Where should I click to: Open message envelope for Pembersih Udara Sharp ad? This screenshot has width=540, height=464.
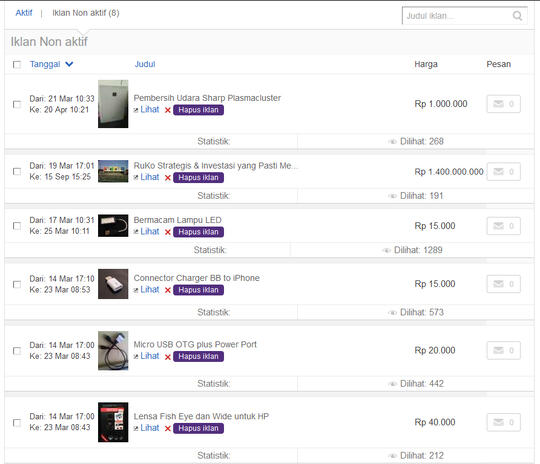coord(503,104)
